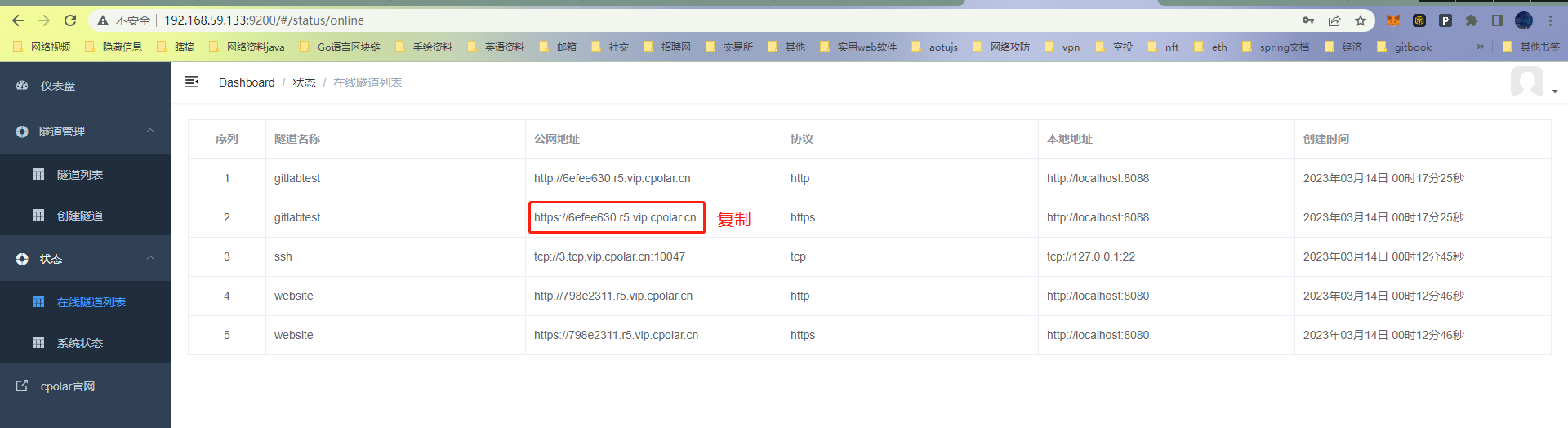
Task: Click the address bar URL
Action: [264, 20]
